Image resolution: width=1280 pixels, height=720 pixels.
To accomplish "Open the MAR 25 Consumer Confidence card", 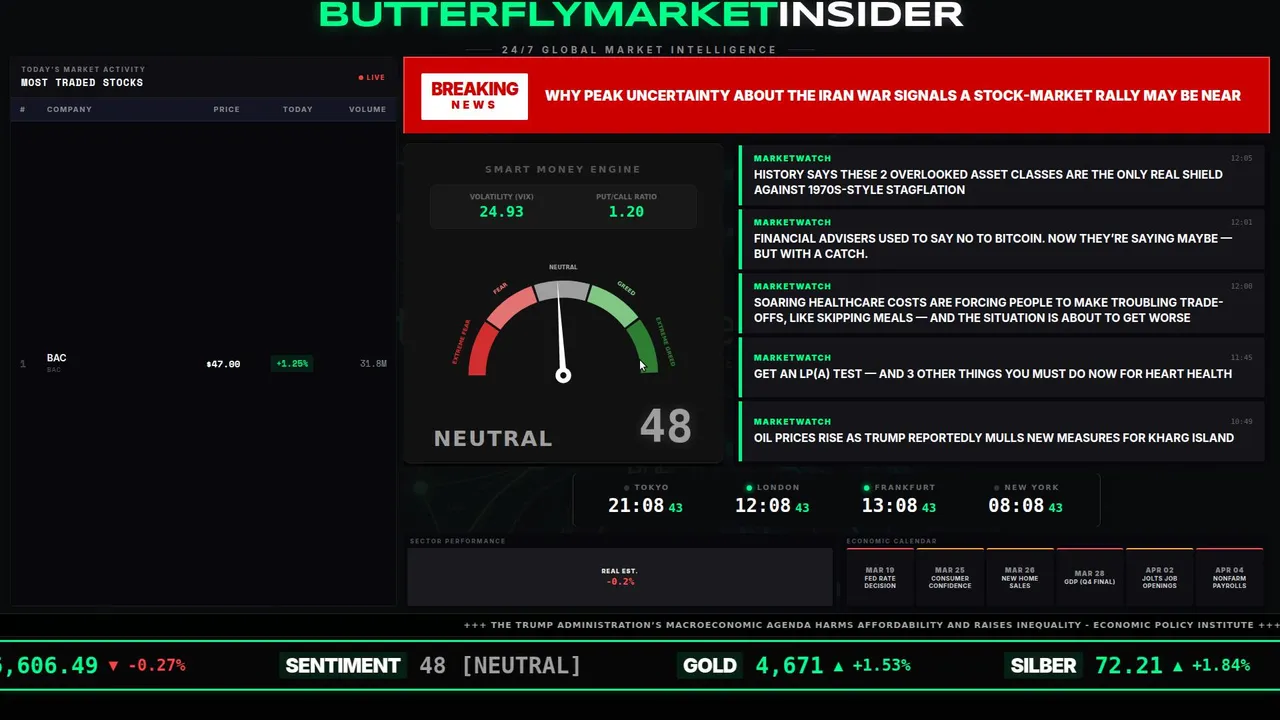I will [950, 577].
